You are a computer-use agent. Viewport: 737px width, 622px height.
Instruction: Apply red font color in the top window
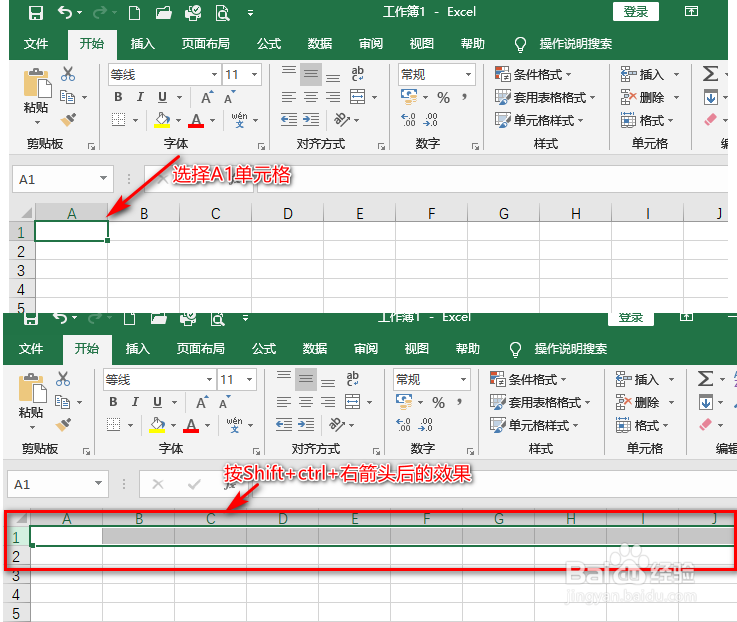[196, 120]
